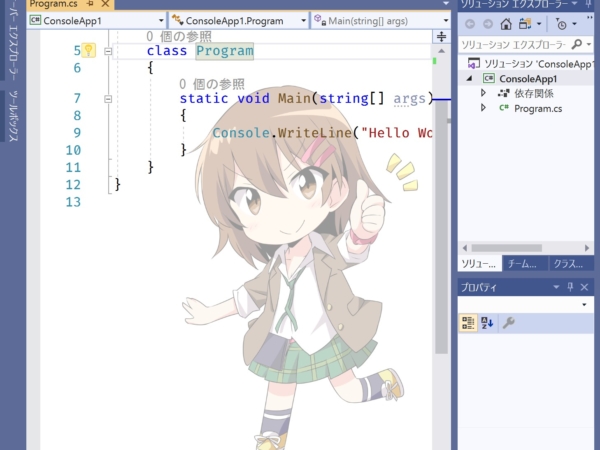The image size is (600, 450).
Task: Open the Solution Explorer search options dropdown
Action: [x=589, y=45]
